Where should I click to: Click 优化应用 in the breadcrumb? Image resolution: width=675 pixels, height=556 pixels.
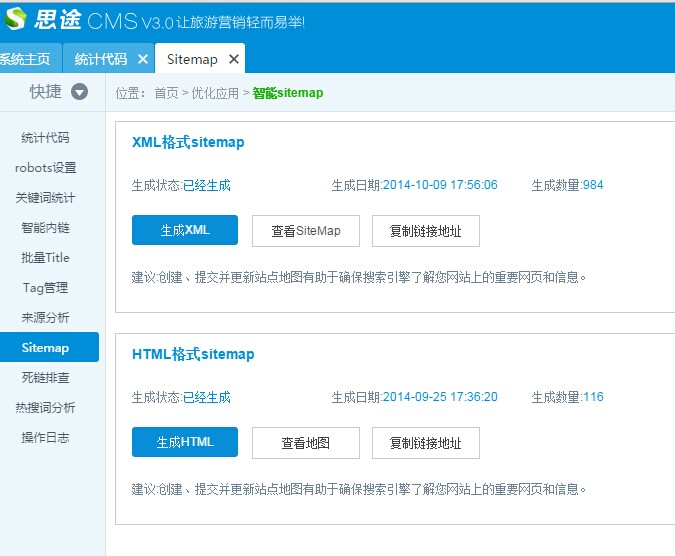[x=215, y=93]
